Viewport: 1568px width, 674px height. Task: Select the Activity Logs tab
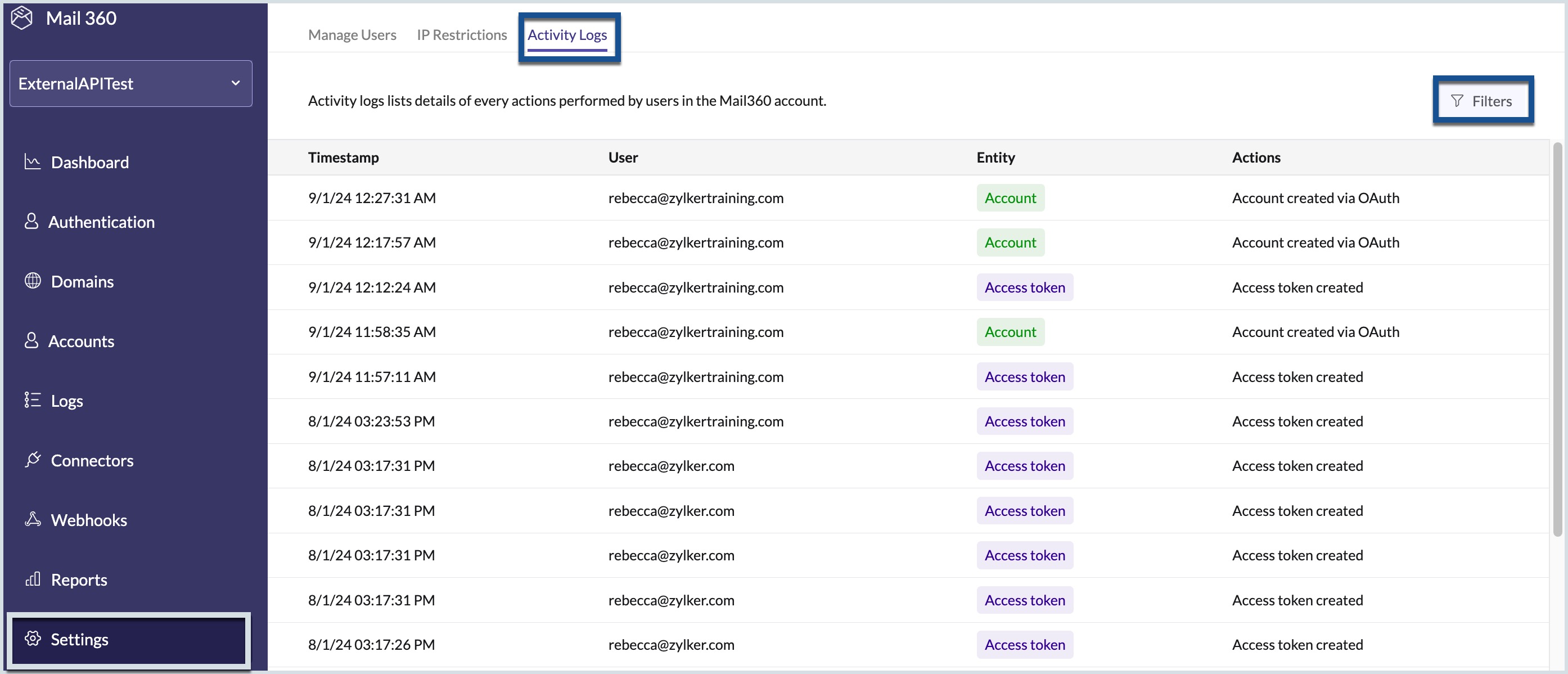[x=567, y=35]
